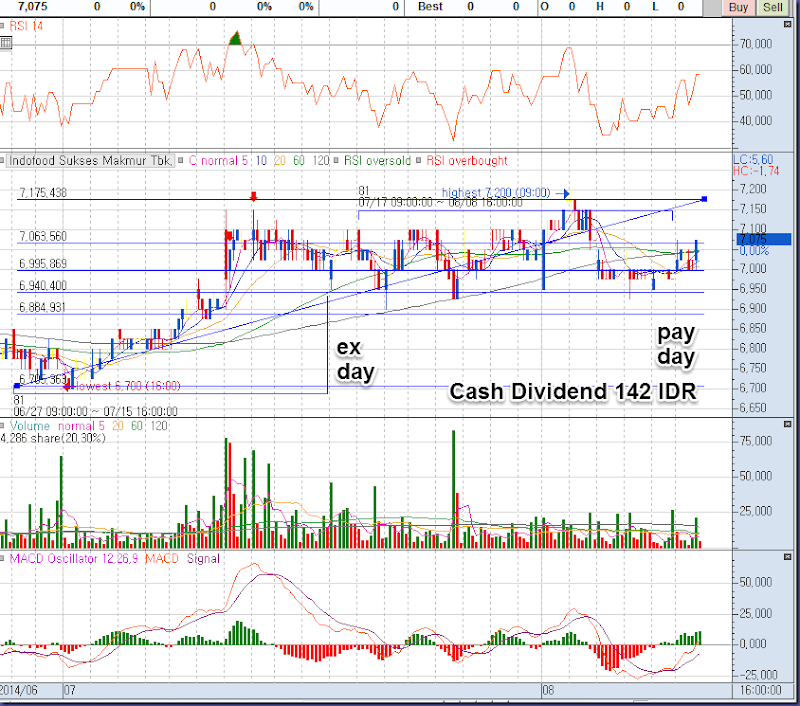Click the 08 month marker on time axis

click(x=548, y=691)
